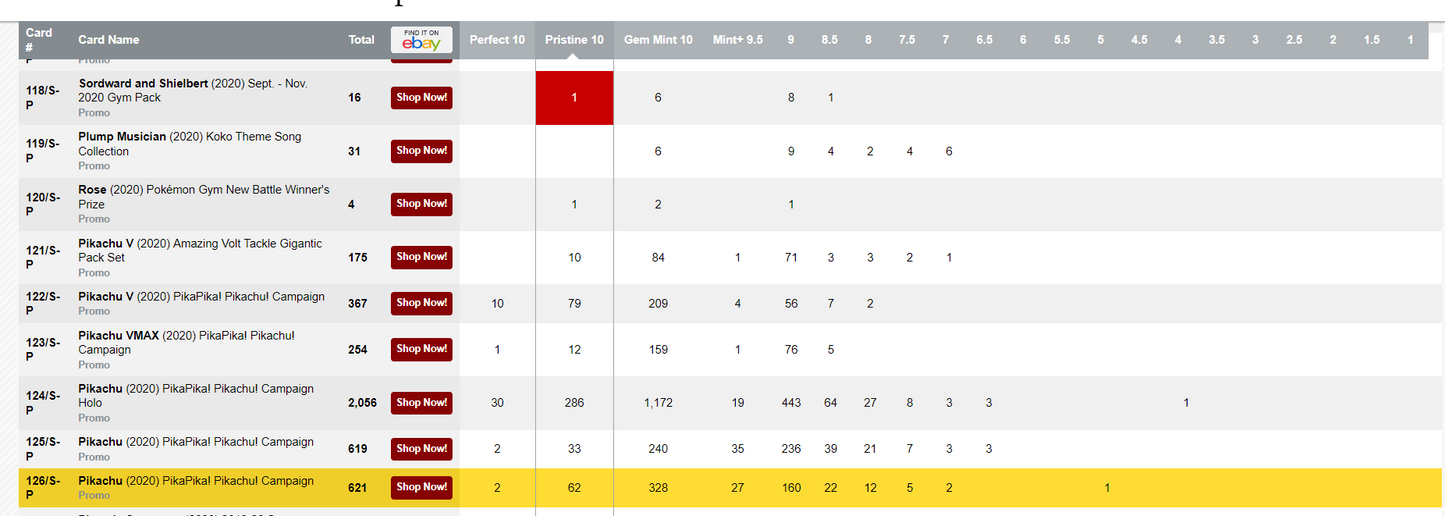The height and width of the screenshot is (516, 1445).
Task: Click Shop Now in highlighted 126/S-P row
Action: (421, 487)
